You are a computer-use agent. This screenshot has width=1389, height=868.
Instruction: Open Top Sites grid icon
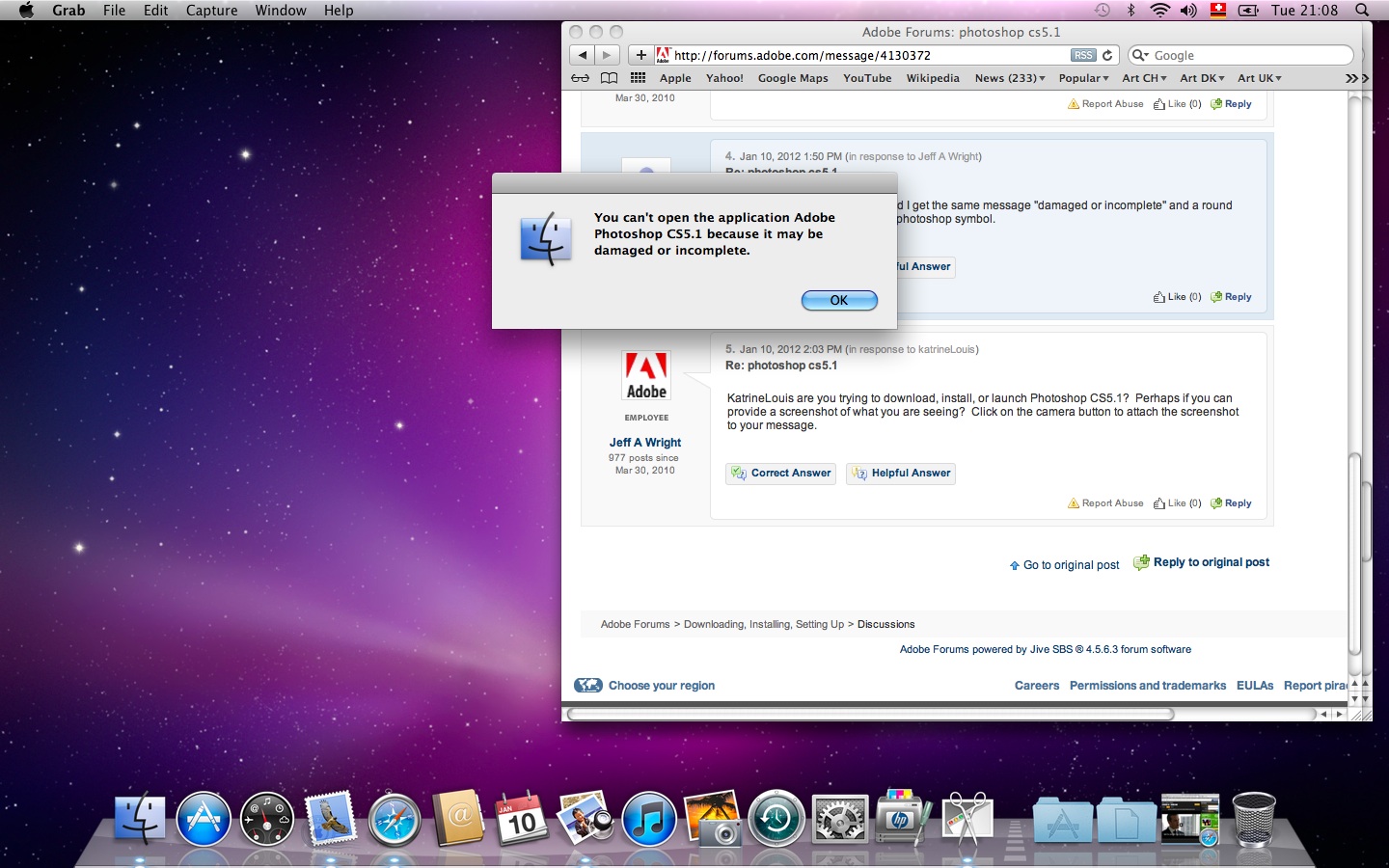638,78
